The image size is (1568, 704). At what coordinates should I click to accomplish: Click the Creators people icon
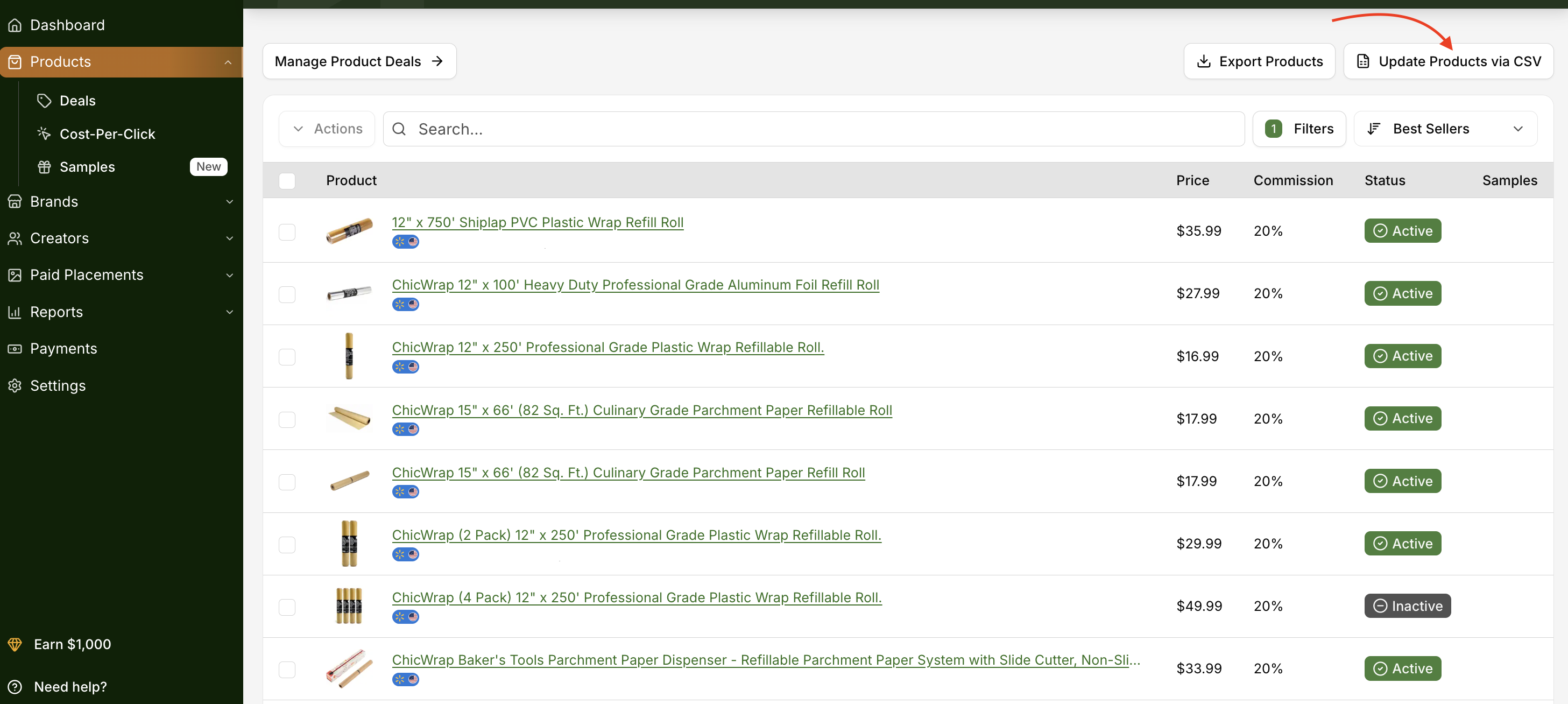[x=15, y=238]
